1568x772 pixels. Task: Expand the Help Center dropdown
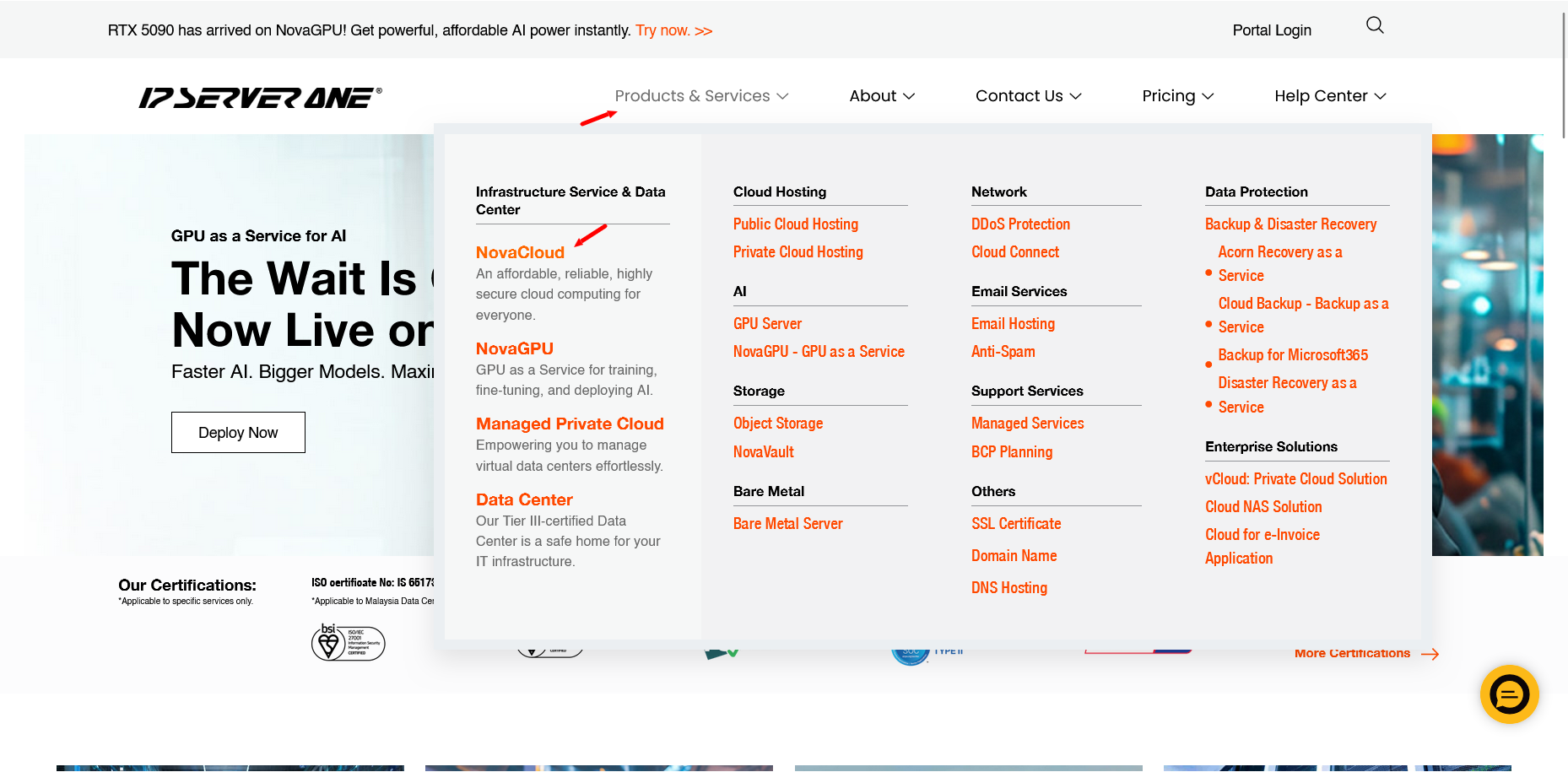click(1330, 96)
